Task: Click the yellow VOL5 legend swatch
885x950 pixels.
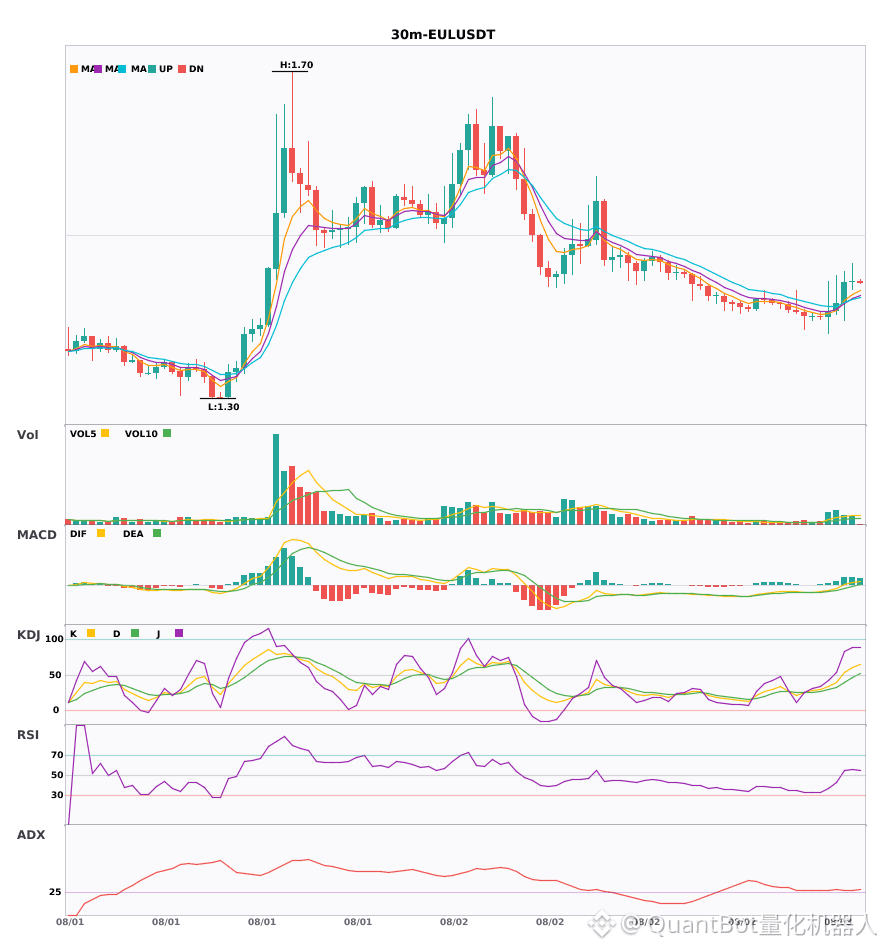Action: (105, 433)
